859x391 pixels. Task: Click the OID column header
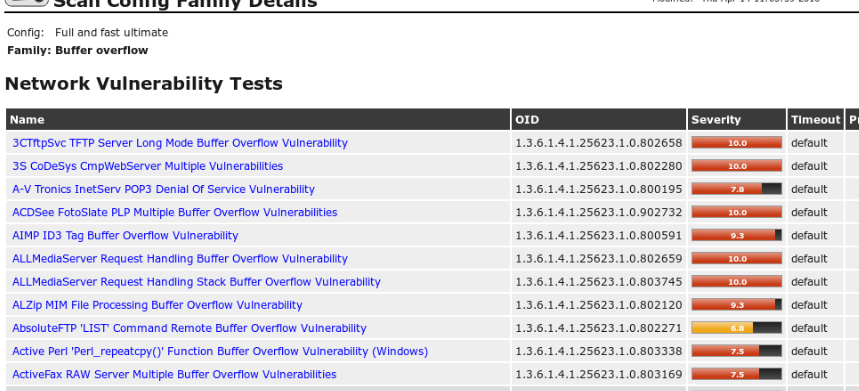tap(599, 119)
